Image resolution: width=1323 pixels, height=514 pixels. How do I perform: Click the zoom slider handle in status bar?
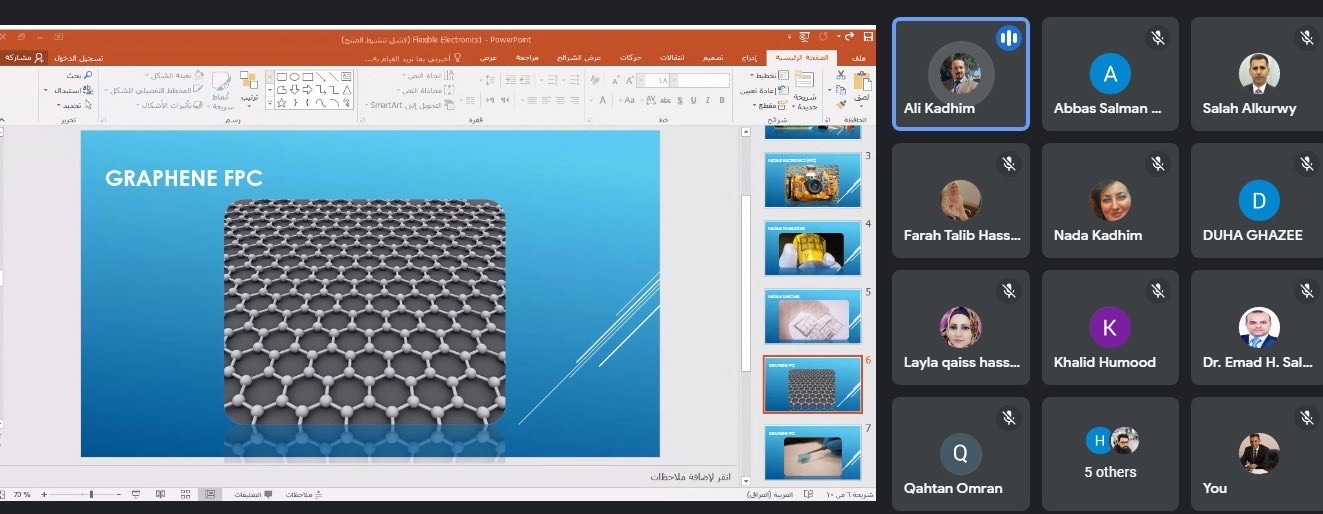coord(91,494)
